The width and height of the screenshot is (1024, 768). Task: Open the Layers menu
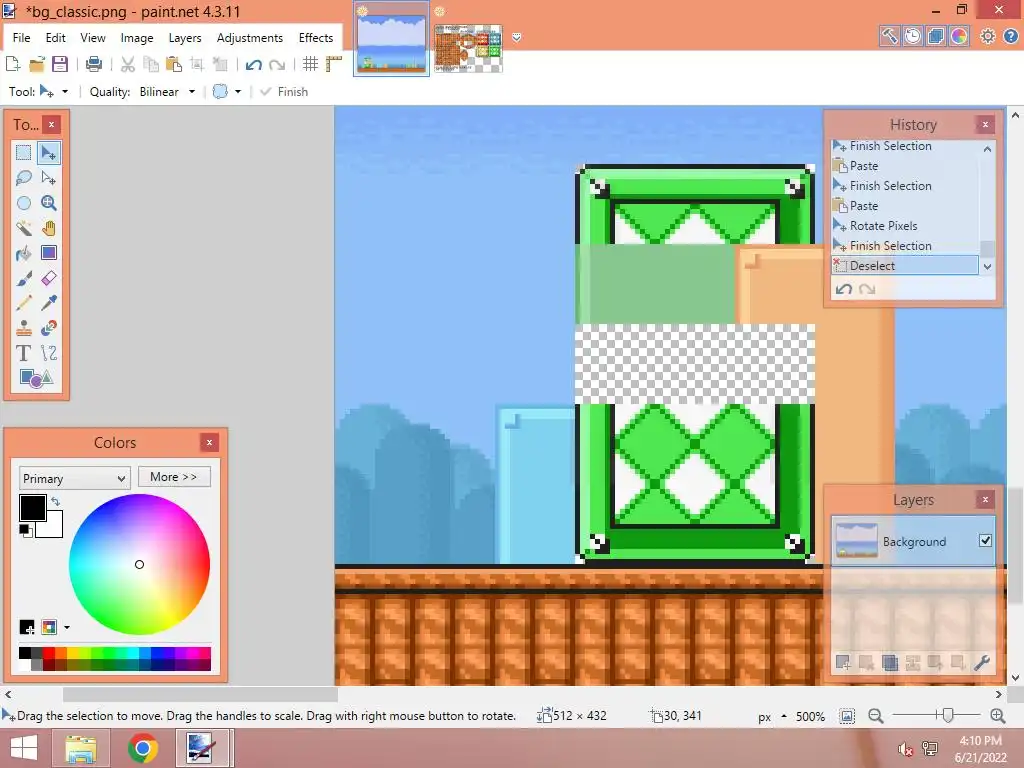pos(185,38)
